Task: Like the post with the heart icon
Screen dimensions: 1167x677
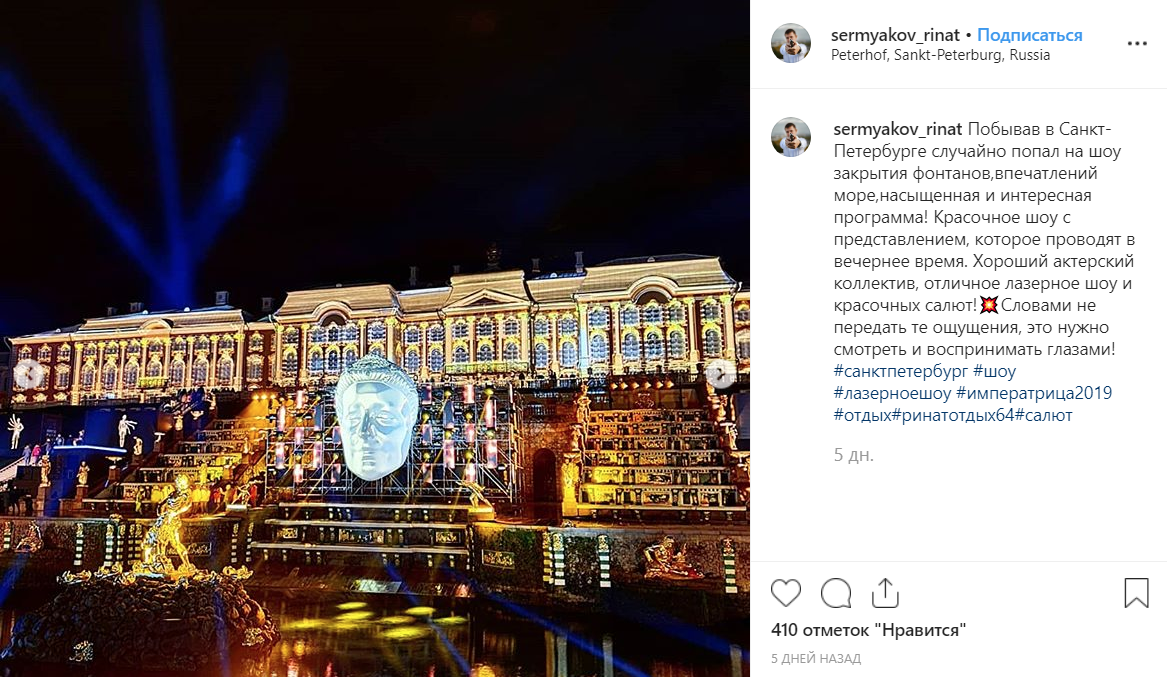Action: coord(786,593)
